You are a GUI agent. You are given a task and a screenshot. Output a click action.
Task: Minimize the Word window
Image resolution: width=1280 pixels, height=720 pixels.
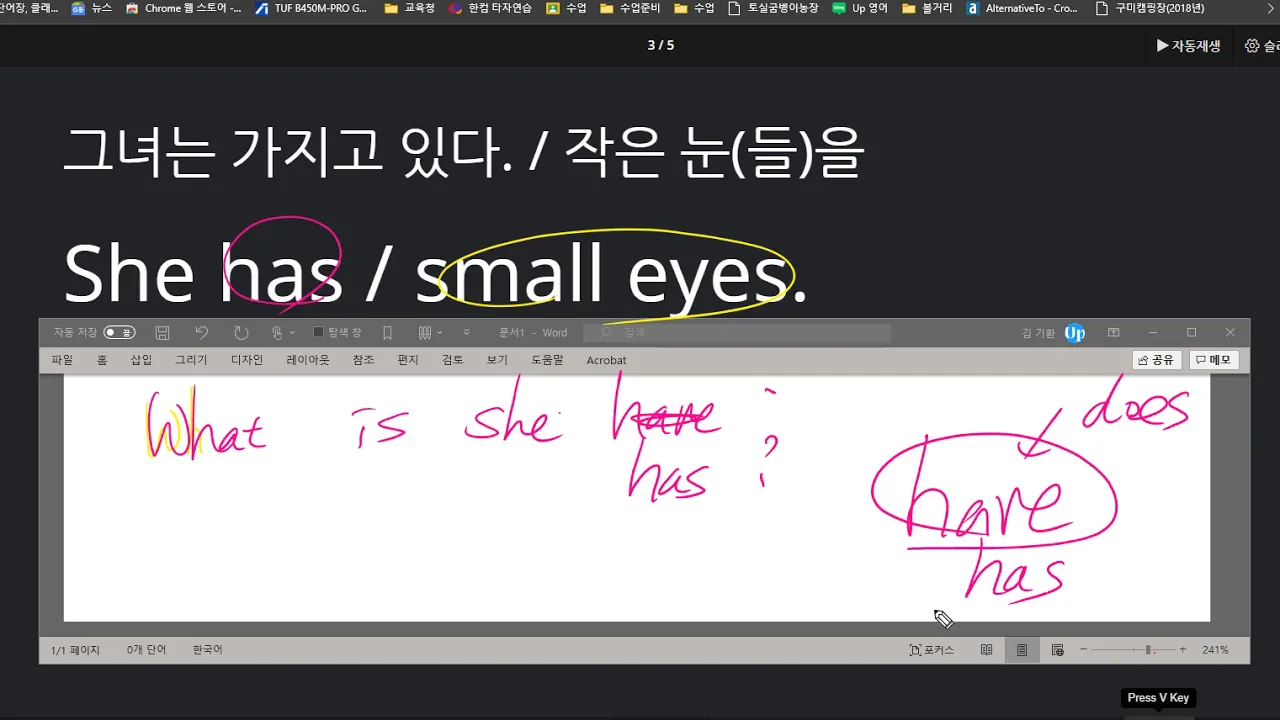tap(1152, 332)
